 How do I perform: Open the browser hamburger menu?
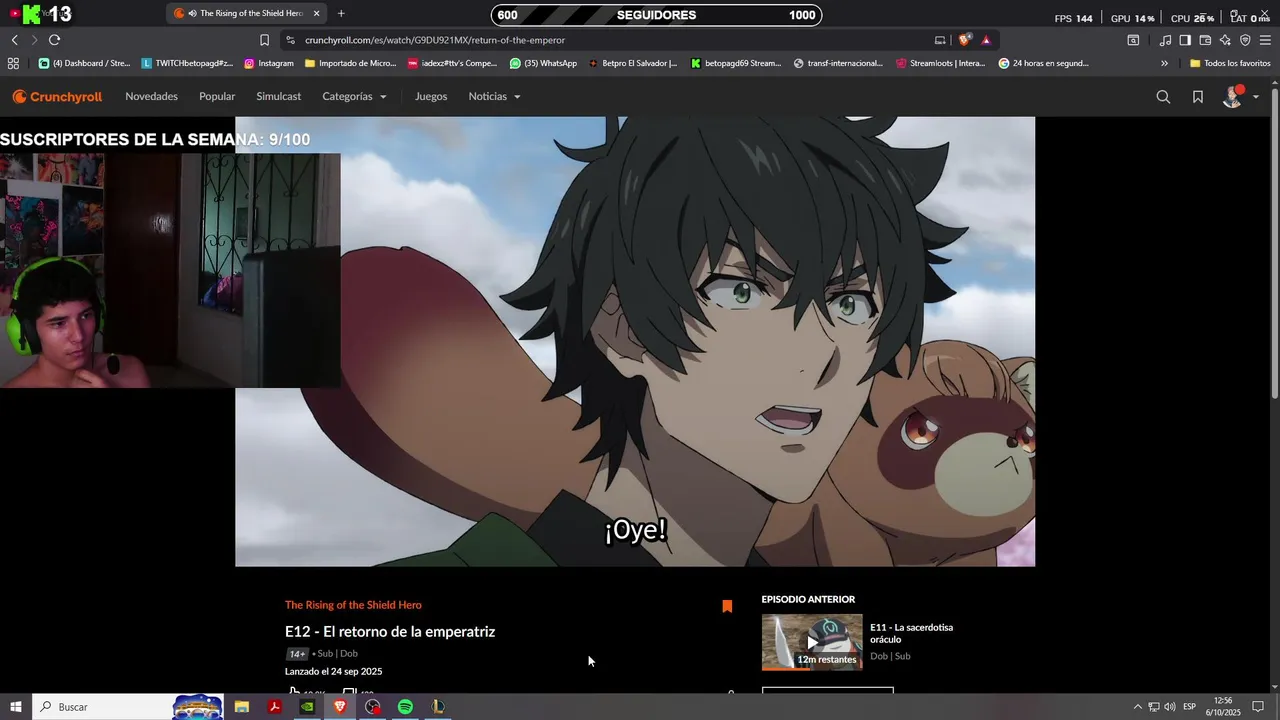tap(1265, 40)
